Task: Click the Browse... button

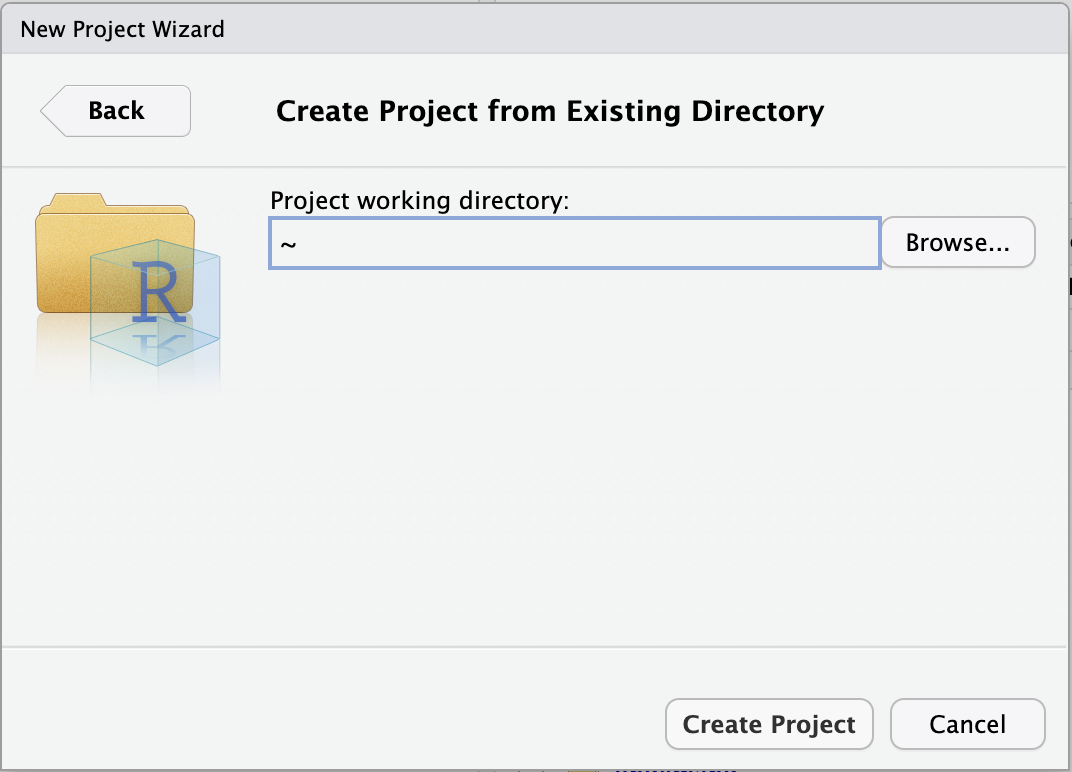Action: [957, 243]
